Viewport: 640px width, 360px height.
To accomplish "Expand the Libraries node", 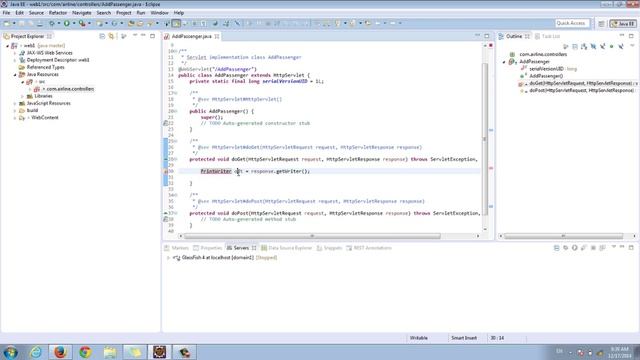I will (x=22, y=96).
